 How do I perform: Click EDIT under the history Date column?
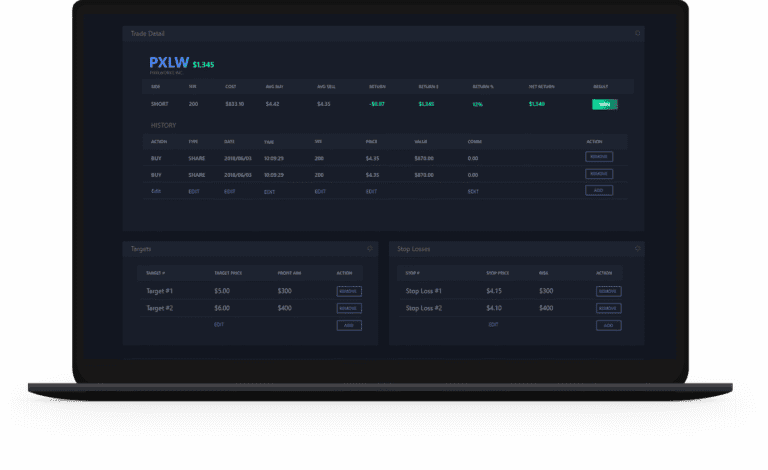[x=230, y=192]
